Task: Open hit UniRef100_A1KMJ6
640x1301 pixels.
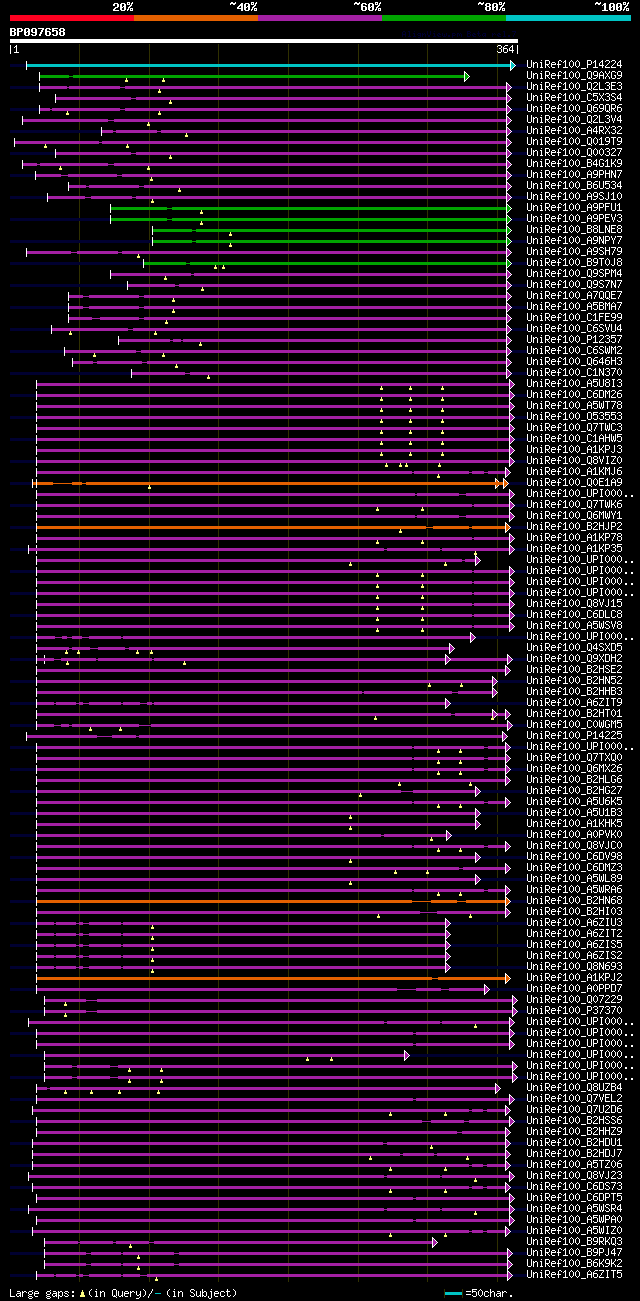Action: [574, 472]
